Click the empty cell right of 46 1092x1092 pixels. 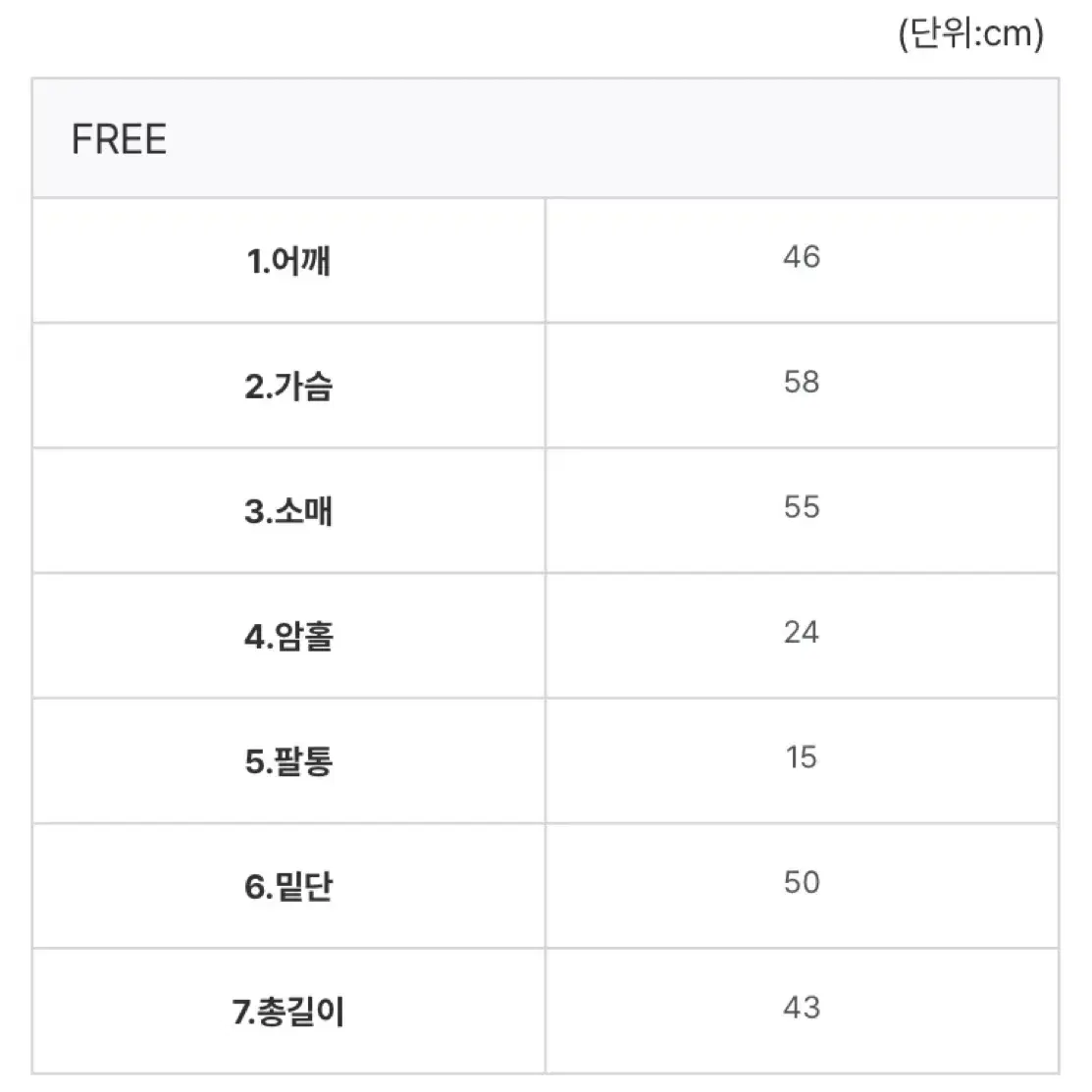(940, 260)
